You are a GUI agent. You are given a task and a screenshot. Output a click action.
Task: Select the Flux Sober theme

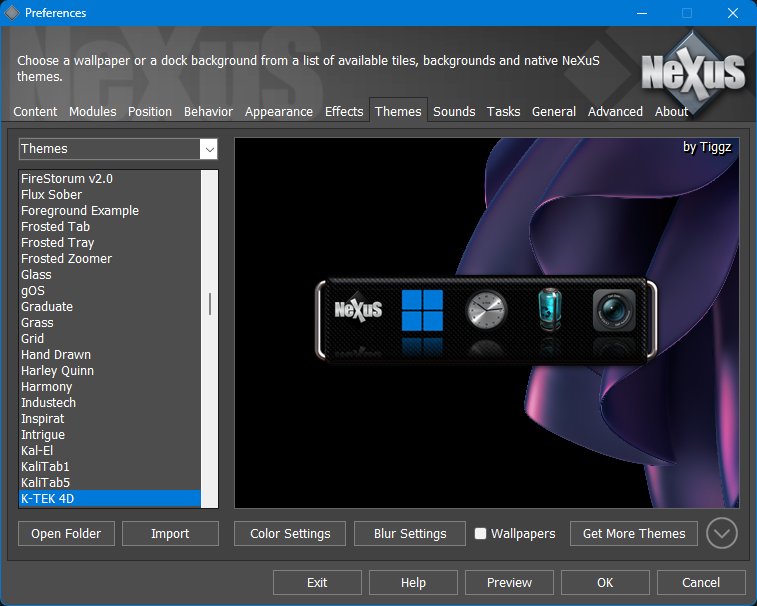point(110,195)
